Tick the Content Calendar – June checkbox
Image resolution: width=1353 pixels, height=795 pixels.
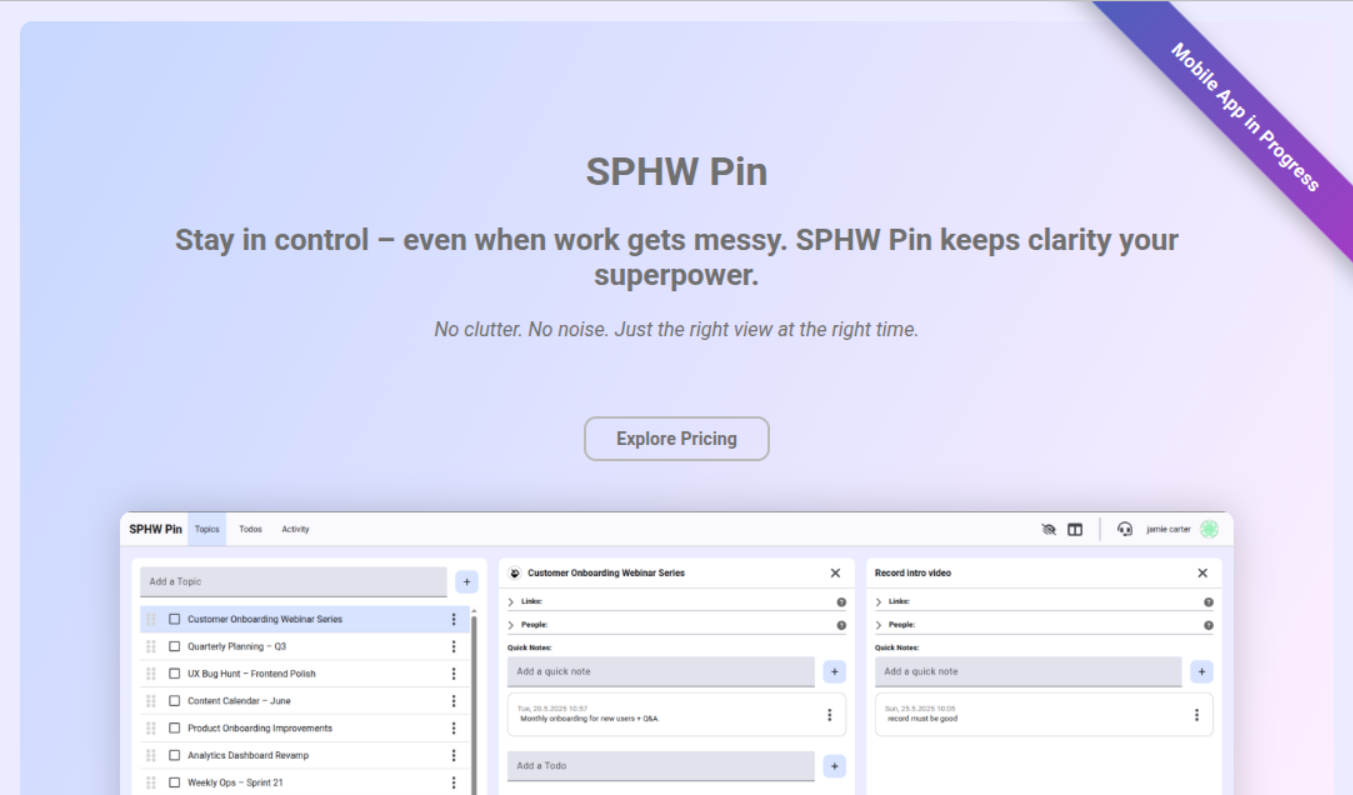pos(175,701)
